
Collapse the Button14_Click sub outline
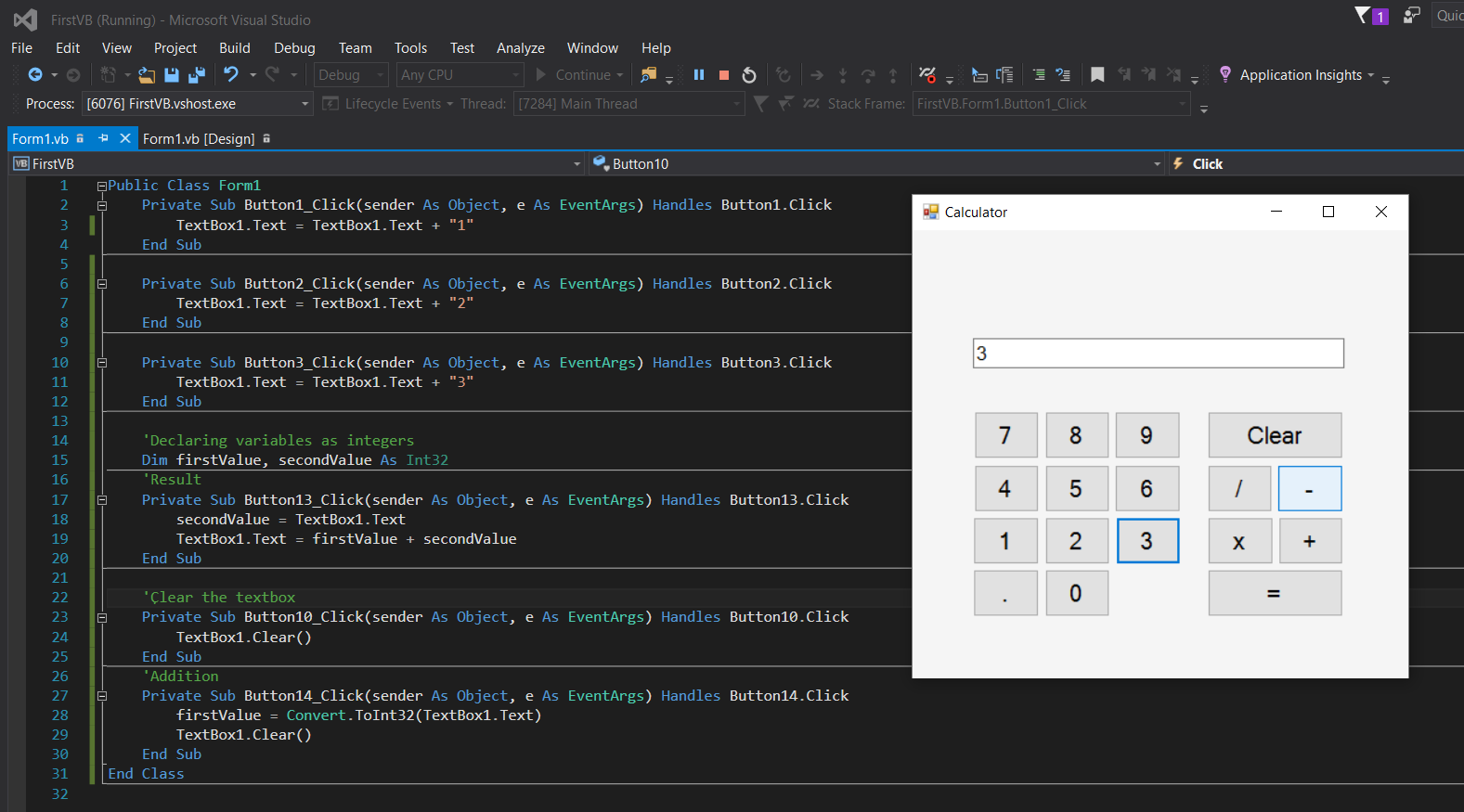click(102, 696)
